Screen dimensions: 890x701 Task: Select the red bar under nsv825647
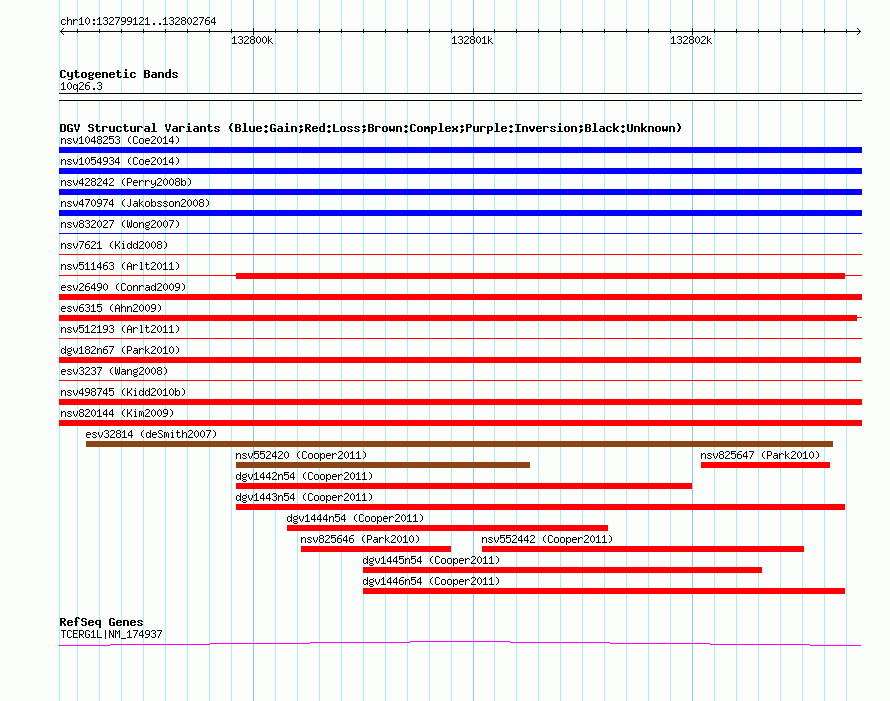tap(765, 465)
